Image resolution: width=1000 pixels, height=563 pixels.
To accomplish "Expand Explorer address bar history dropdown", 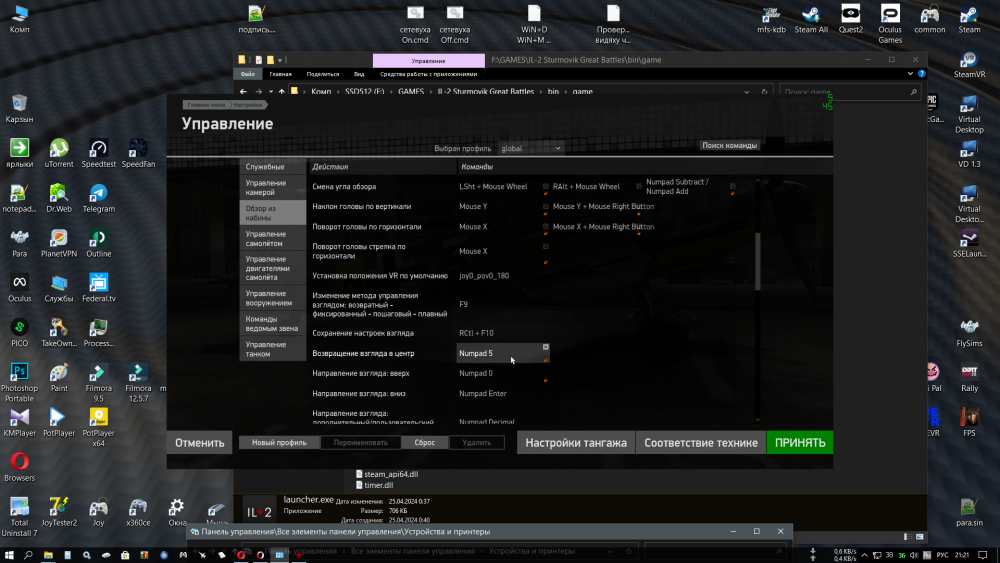I will pyautogui.click(x=746, y=92).
